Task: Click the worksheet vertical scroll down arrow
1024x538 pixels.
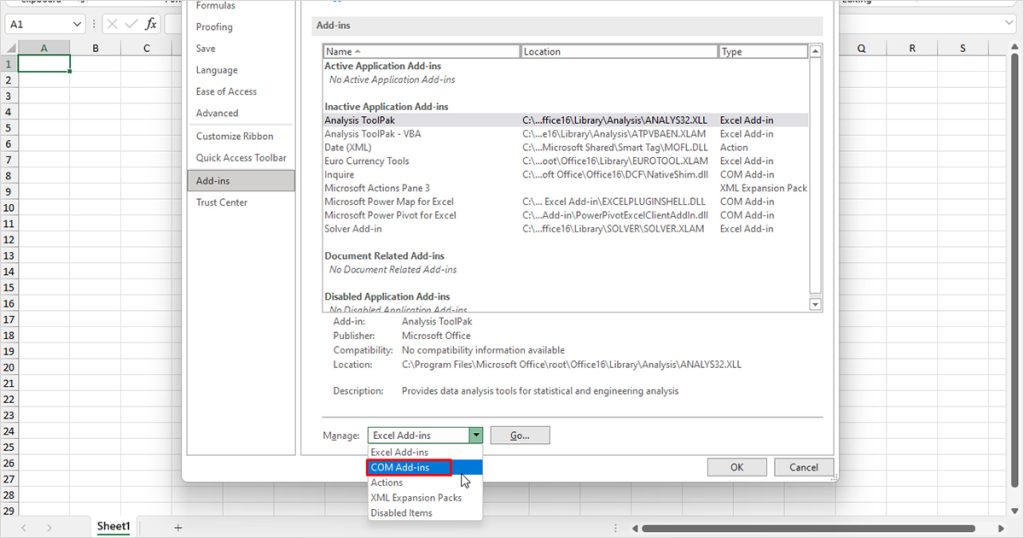Action: pyautogui.click(x=1014, y=511)
